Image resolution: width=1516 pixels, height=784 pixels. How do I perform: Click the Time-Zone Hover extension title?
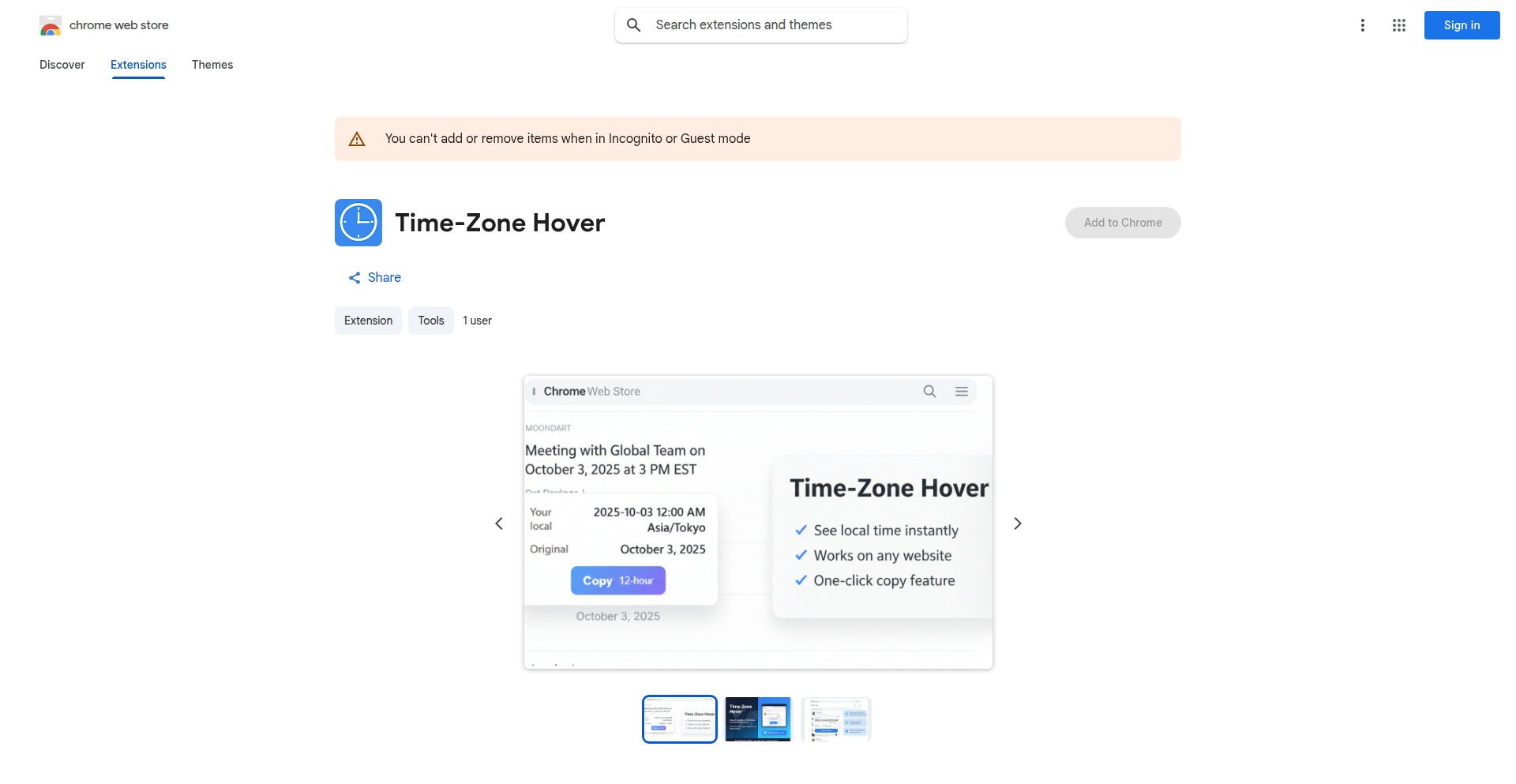(x=500, y=223)
